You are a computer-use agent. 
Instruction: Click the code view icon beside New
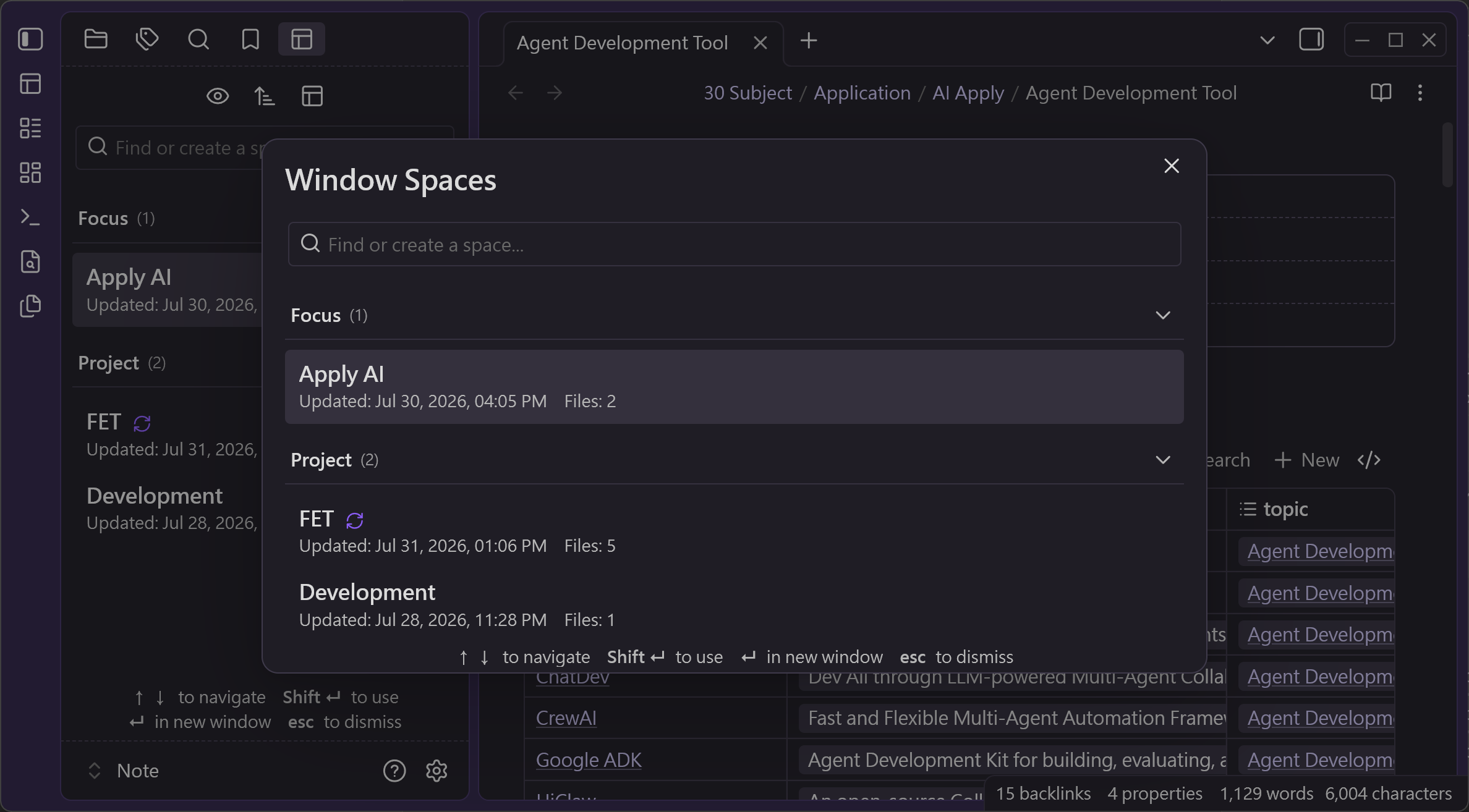click(x=1369, y=460)
